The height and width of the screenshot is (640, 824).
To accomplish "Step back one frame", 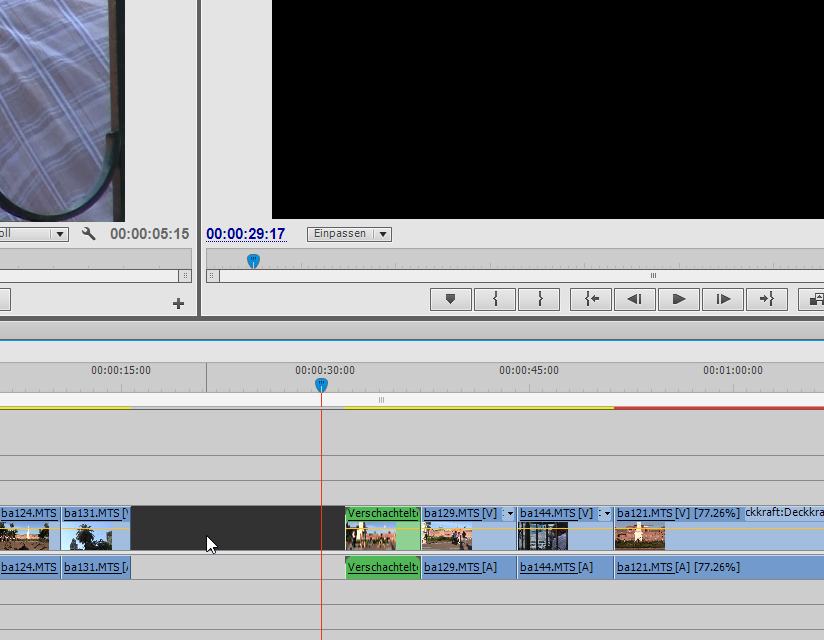I will [635, 299].
